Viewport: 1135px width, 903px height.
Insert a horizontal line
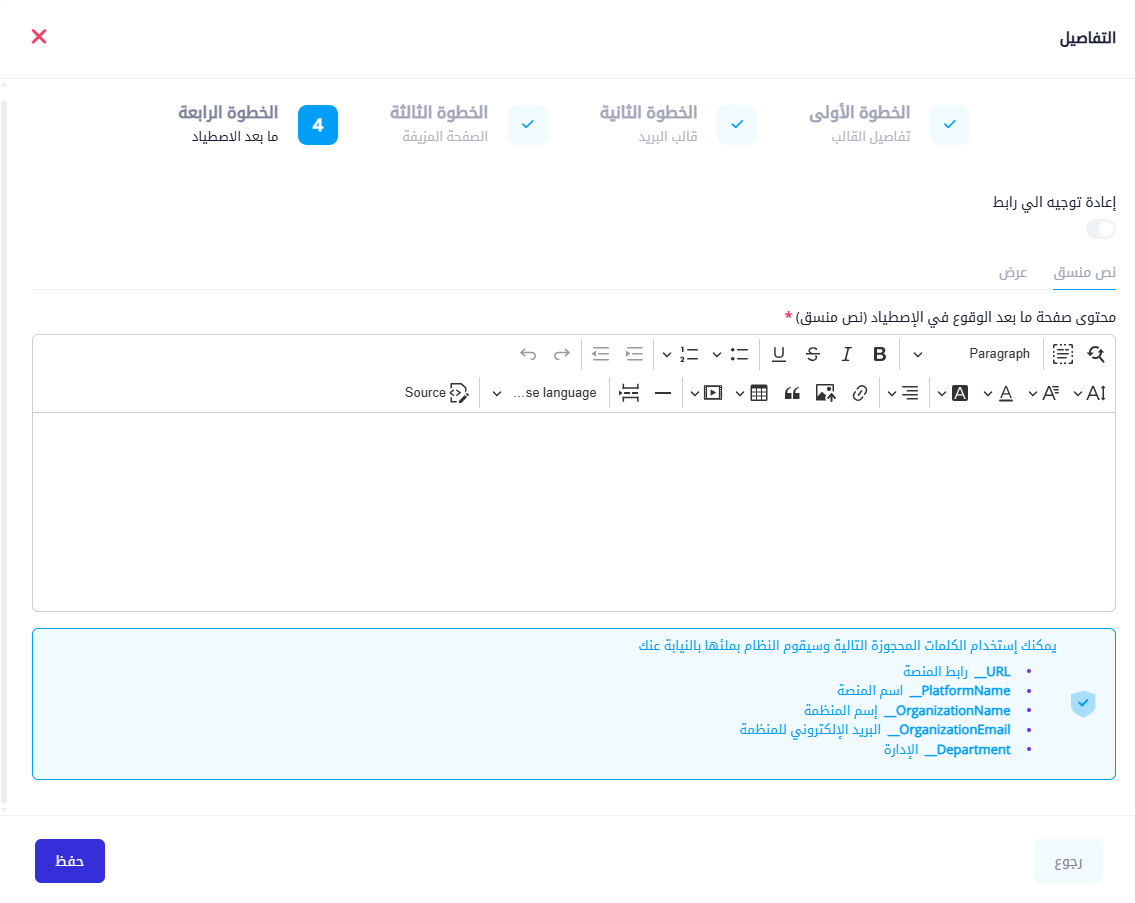[663, 393]
